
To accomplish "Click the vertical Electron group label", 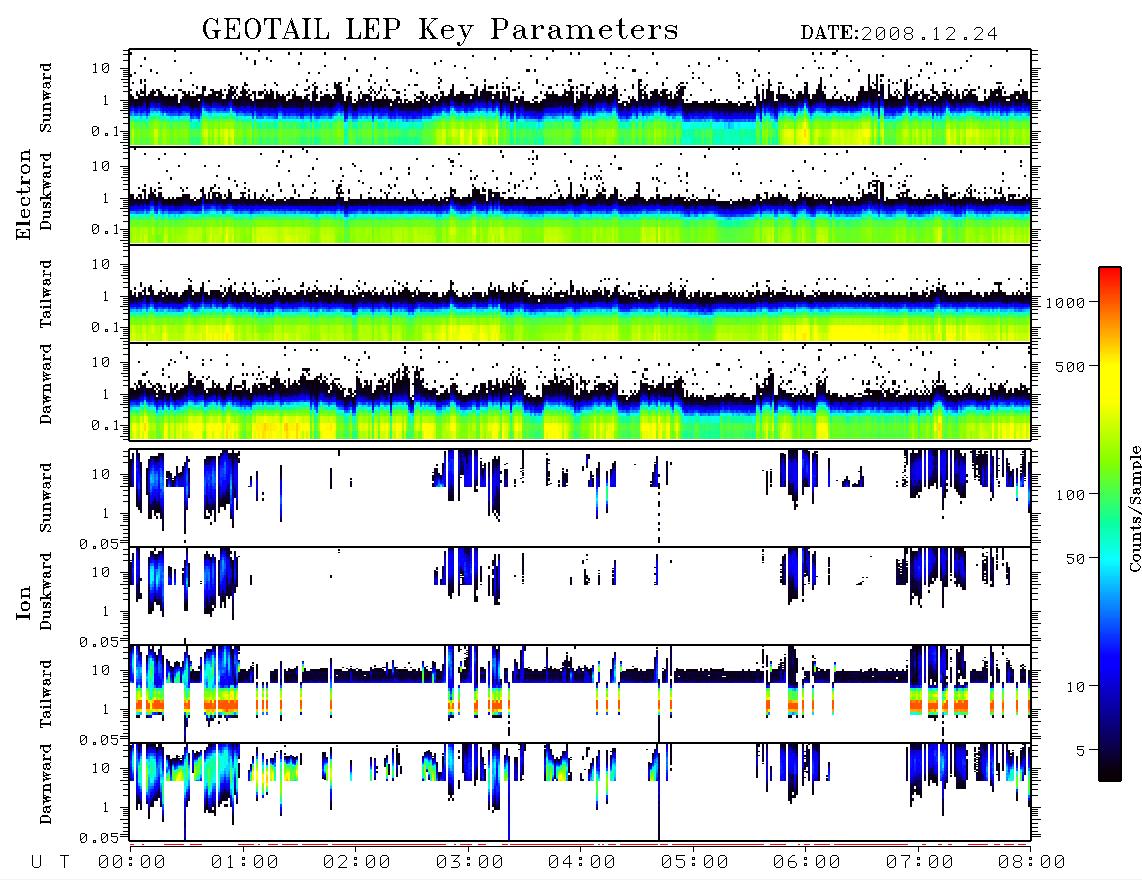I will (x=23, y=195).
